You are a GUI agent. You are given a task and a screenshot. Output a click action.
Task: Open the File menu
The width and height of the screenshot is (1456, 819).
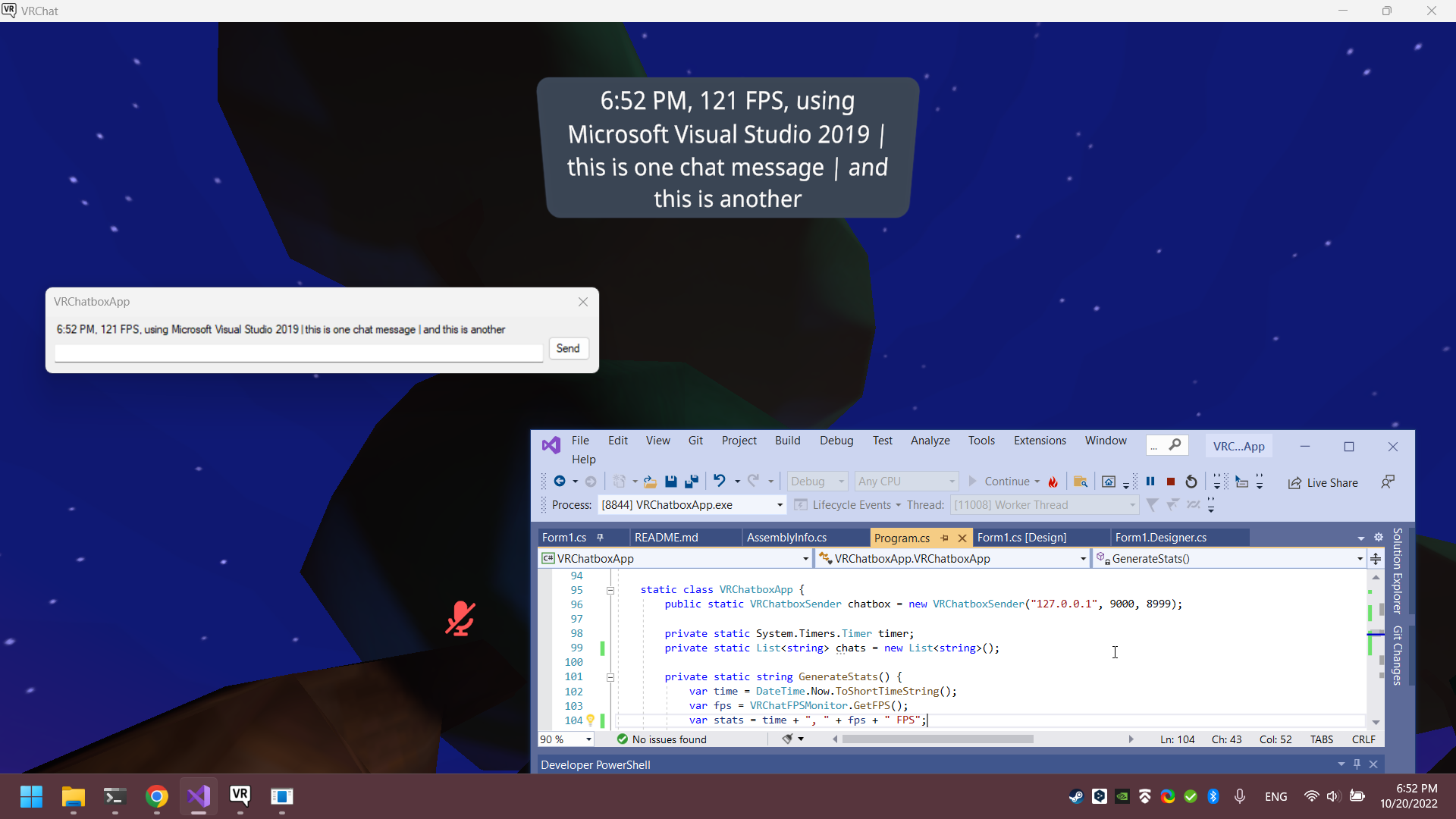[x=580, y=441]
